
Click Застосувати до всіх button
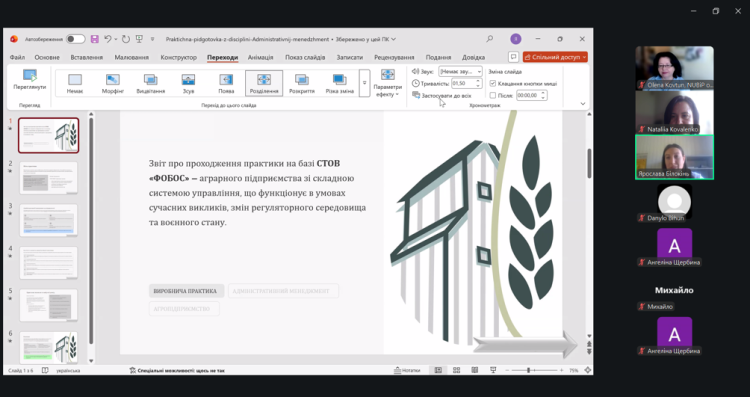pyautogui.click(x=441, y=96)
